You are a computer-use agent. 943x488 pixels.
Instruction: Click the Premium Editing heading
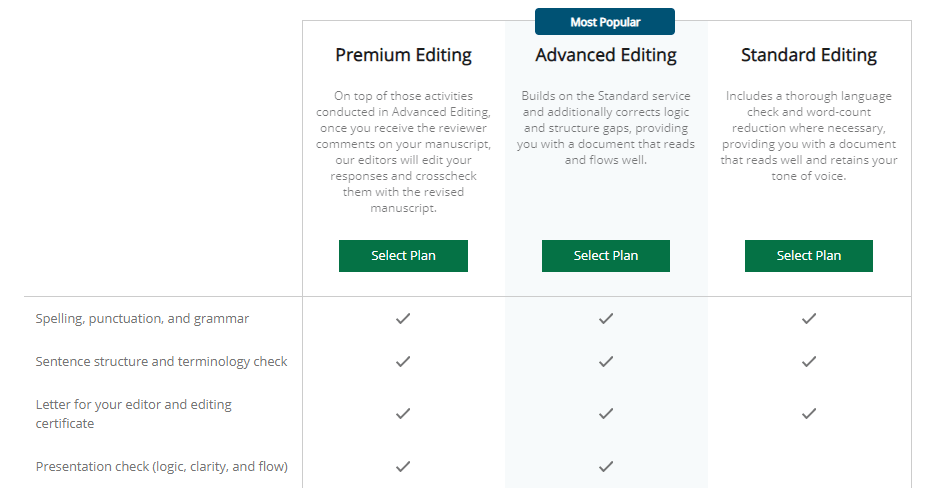403,55
